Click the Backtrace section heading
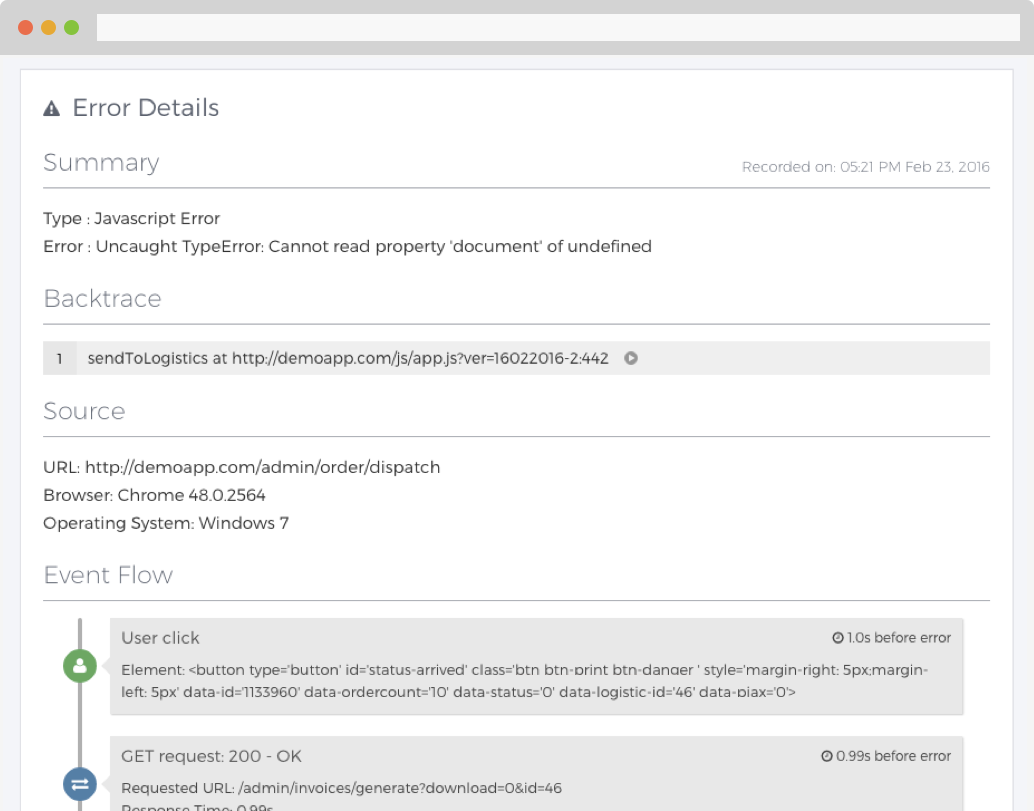 (x=102, y=299)
